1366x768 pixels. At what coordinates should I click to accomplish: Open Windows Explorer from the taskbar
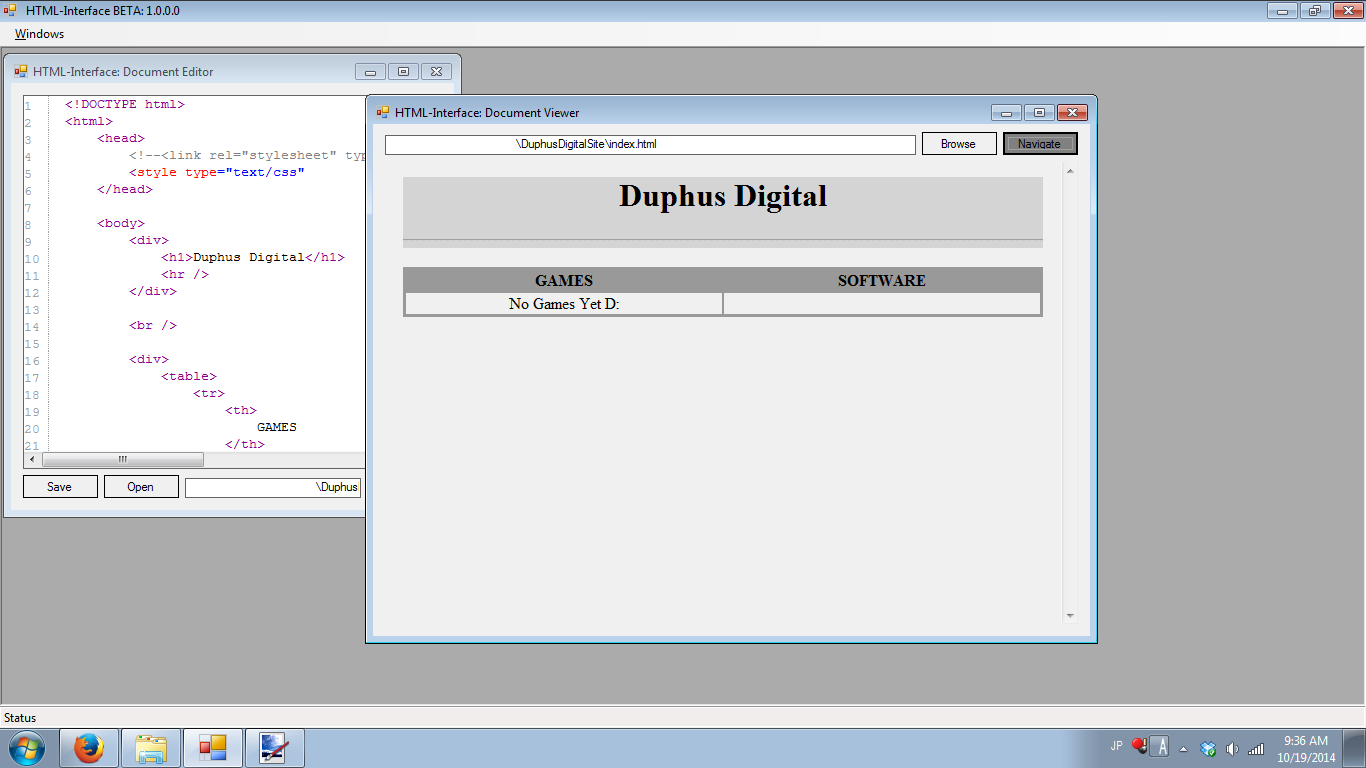click(x=150, y=747)
